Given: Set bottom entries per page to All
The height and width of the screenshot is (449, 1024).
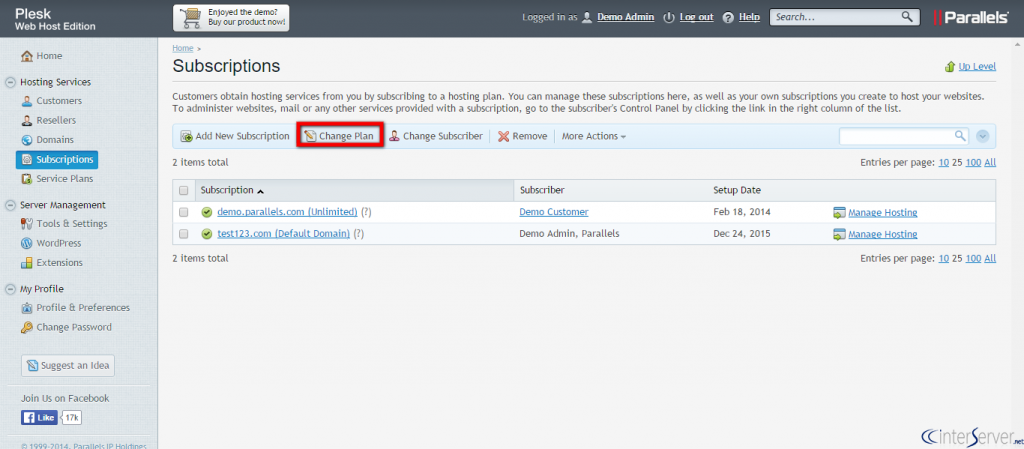Looking at the screenshot, I should (990, 258).
